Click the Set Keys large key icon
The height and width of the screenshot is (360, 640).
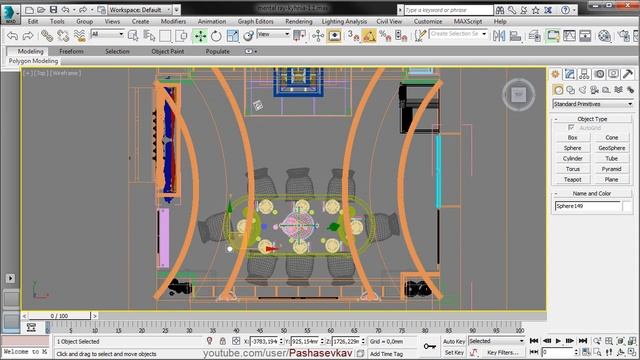(x=429, y=347)
